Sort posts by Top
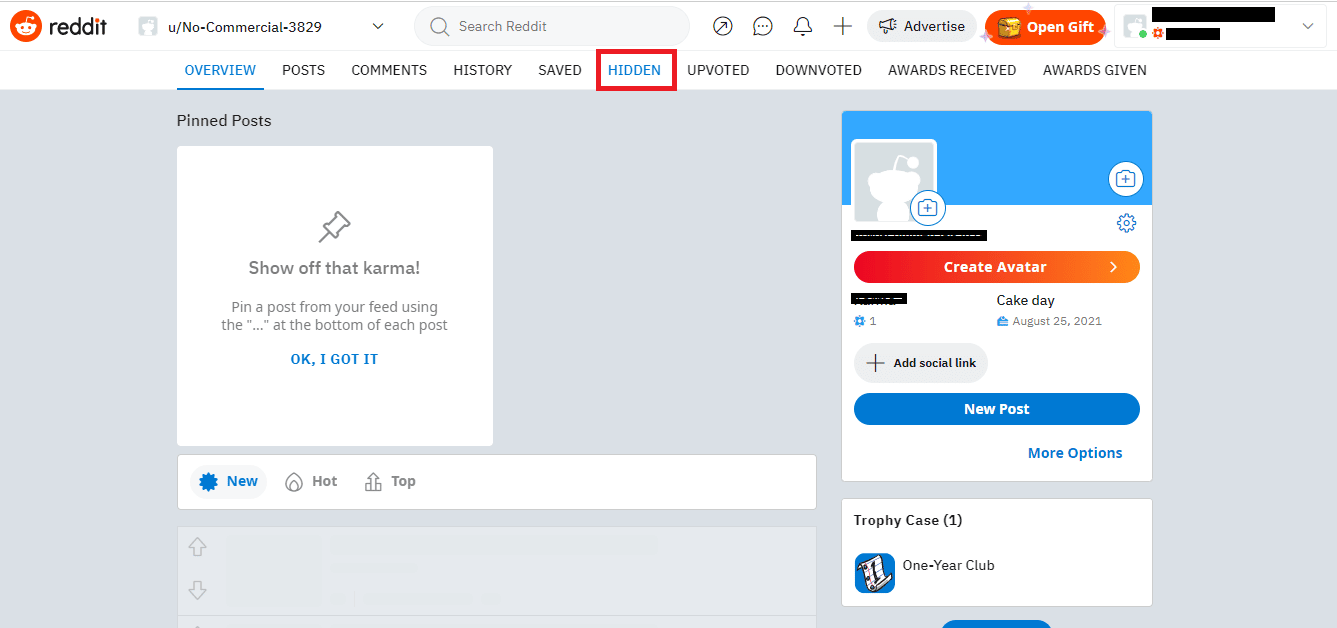Image resolution: width=1337 pixels, height=628 pixels. (390, 481)
